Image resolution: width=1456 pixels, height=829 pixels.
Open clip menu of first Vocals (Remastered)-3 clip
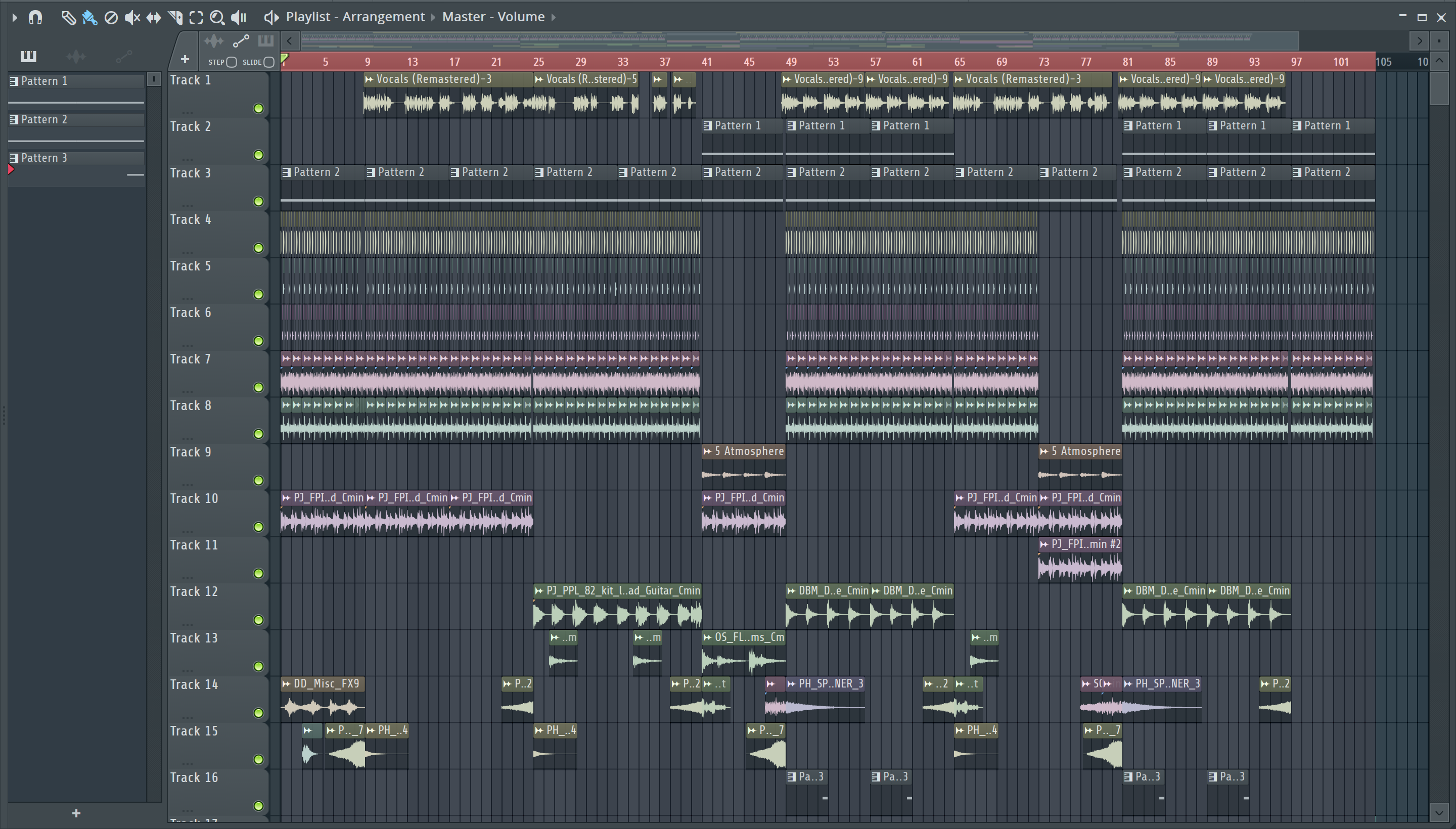pos(370,79)
